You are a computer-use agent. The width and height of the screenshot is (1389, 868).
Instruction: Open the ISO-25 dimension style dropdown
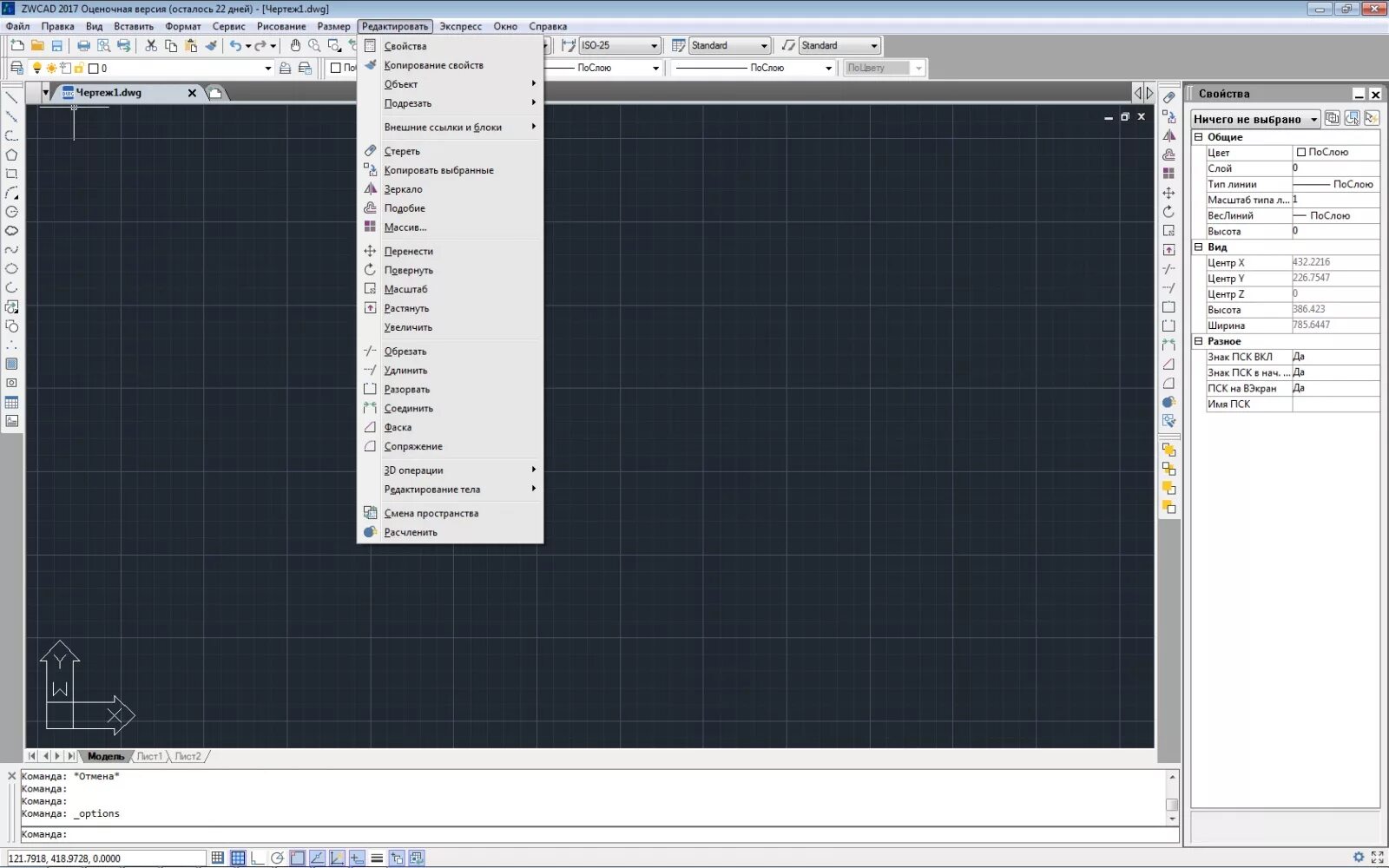(x=620, y=45)
